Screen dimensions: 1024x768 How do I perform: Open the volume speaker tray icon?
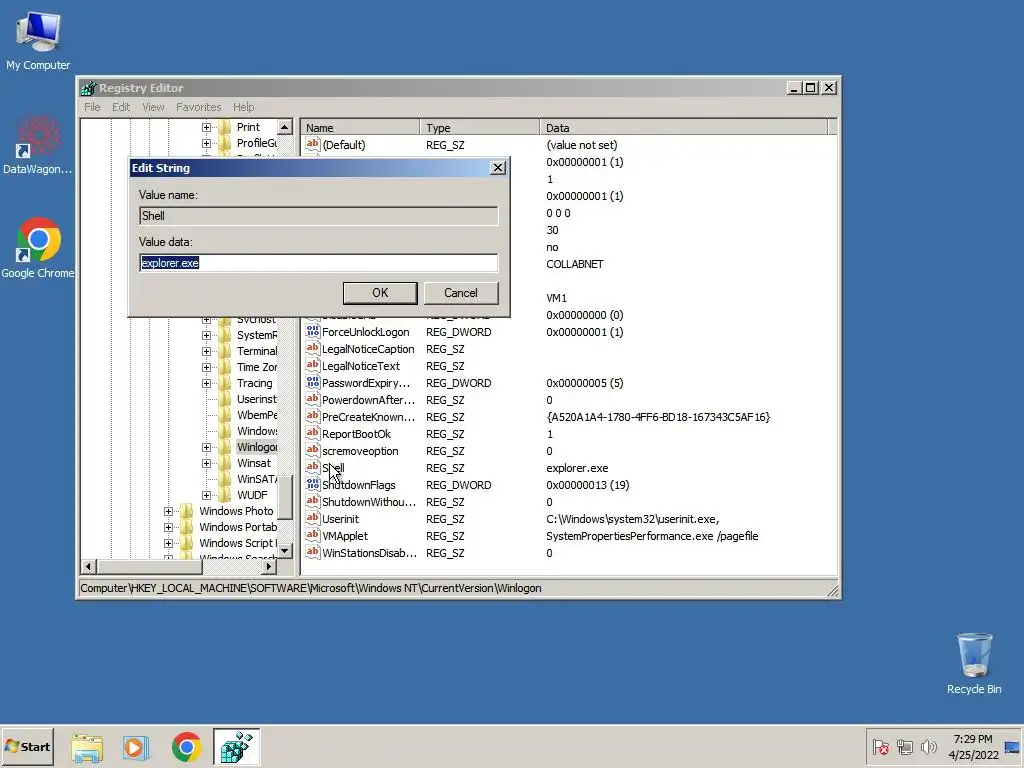point(928,747)
